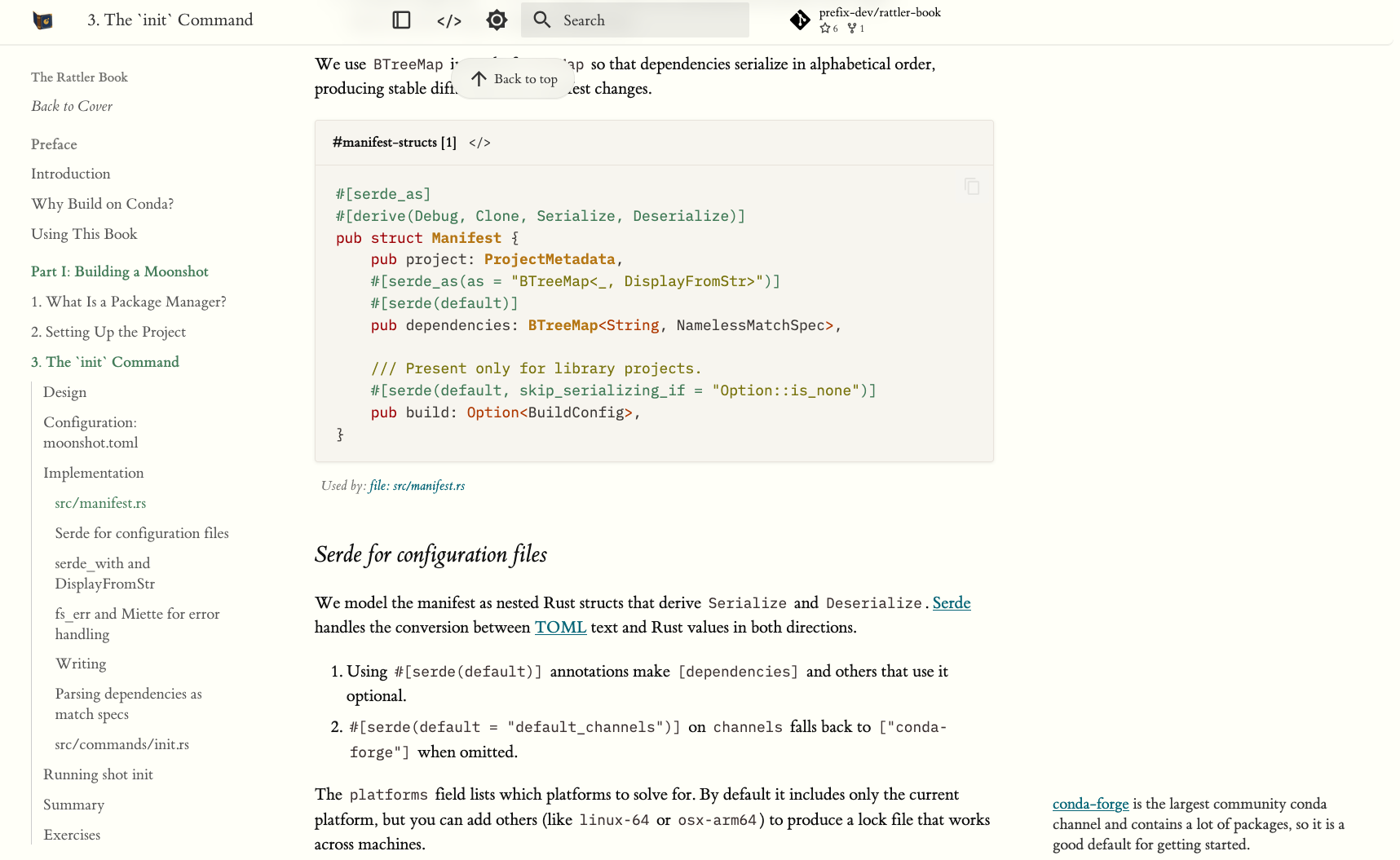Toggle the light/dark theme icon
The height and width of the screenshot is (860, 1400).
[x=497, y=20]
